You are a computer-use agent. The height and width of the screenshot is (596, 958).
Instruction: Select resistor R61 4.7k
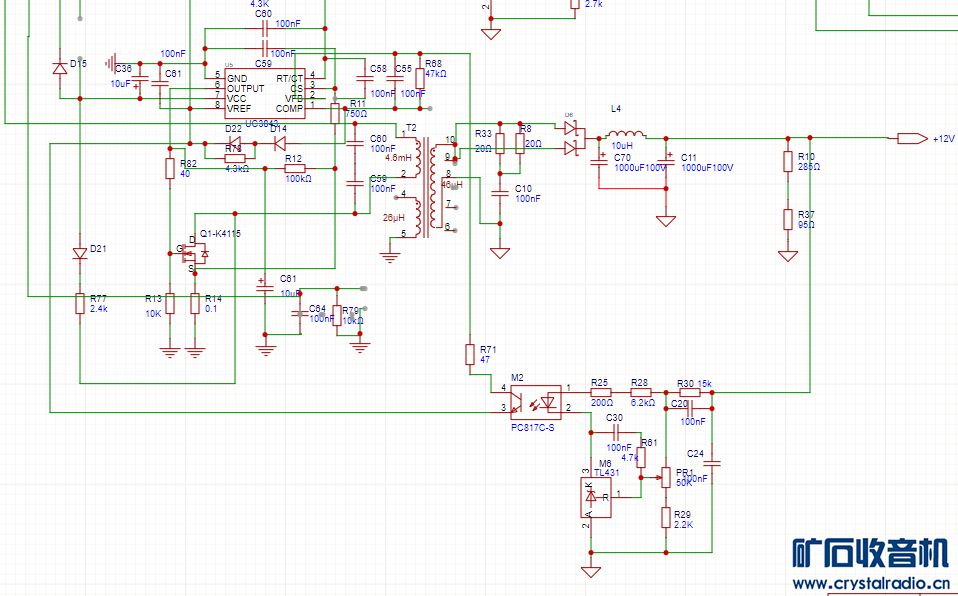point(640,457)
